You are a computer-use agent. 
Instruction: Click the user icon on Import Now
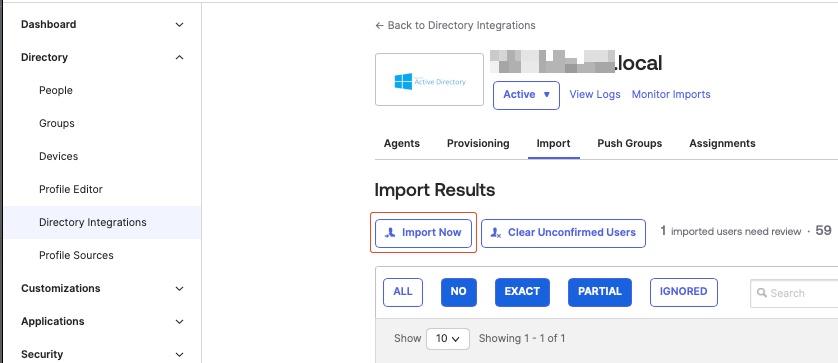391,233
